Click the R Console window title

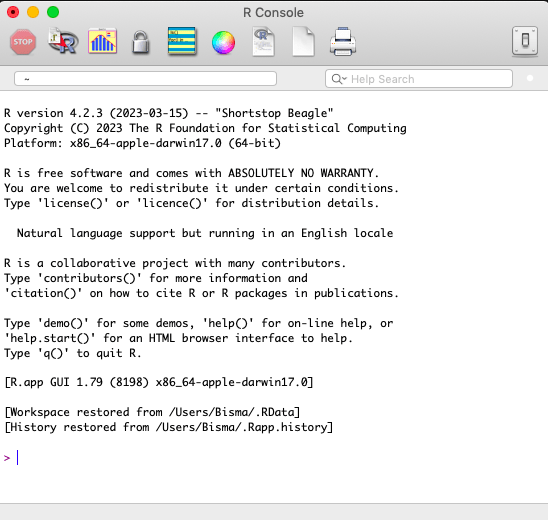pos(273,13)
